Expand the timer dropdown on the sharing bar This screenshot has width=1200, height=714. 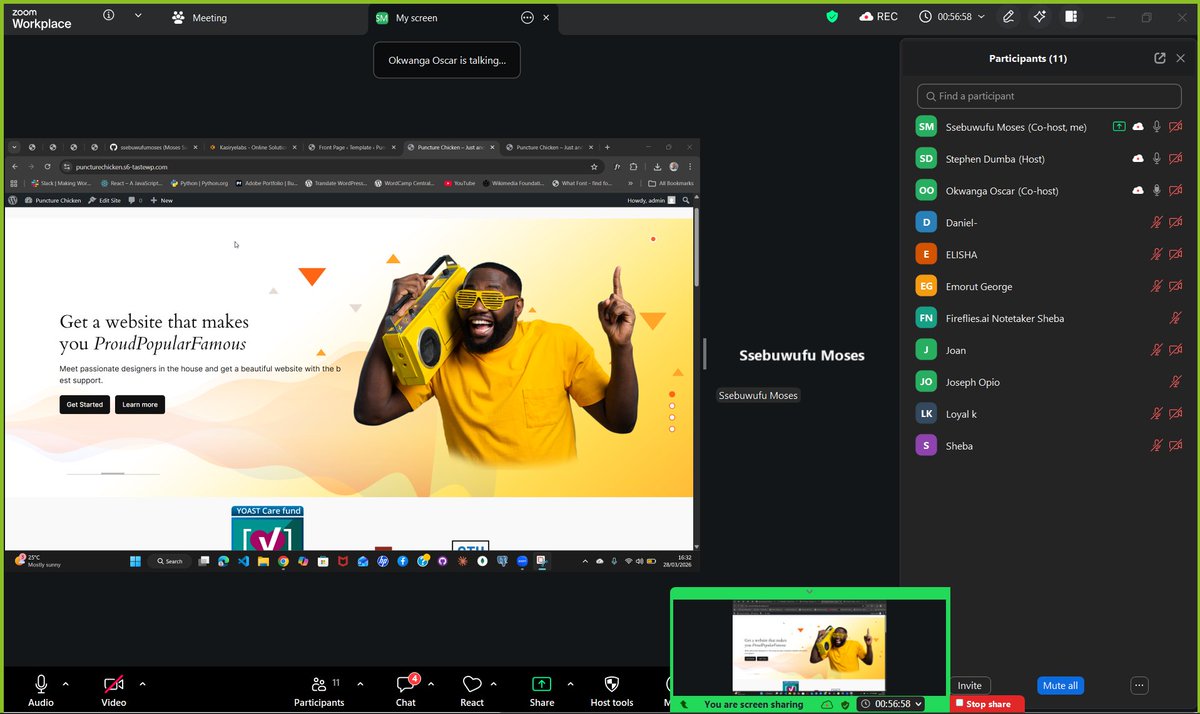tap(918, 704)
